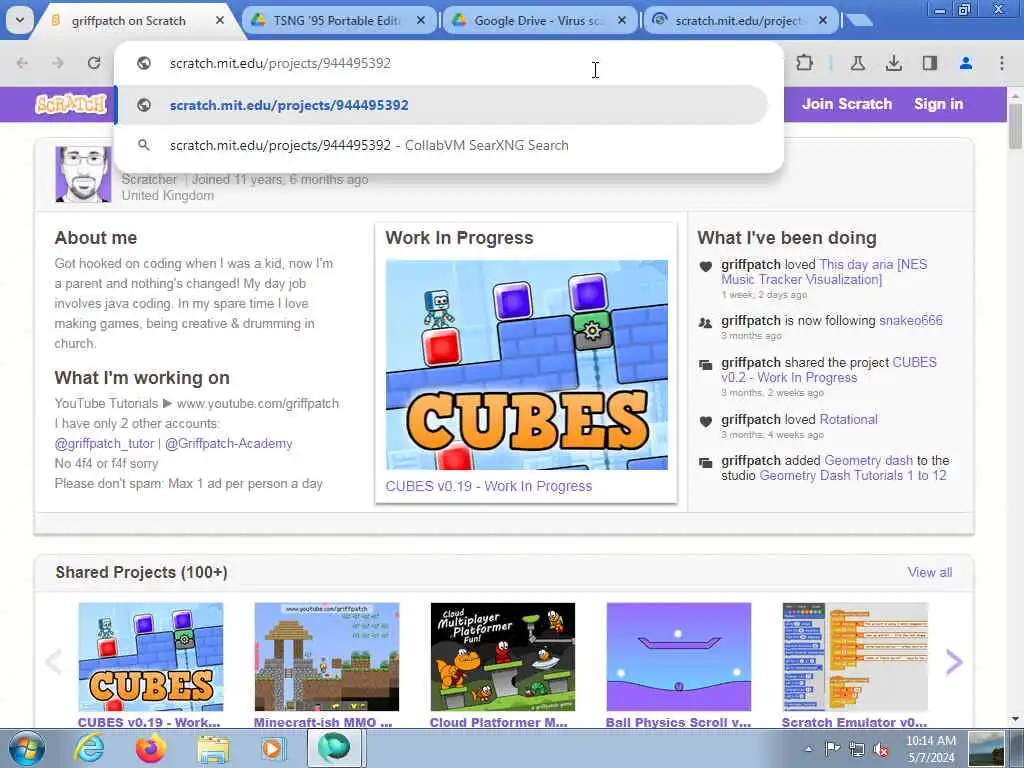Viewport: 1024px width, 768px height.
Task: Toggle the browser side panel icon
Action: point(929,63)
